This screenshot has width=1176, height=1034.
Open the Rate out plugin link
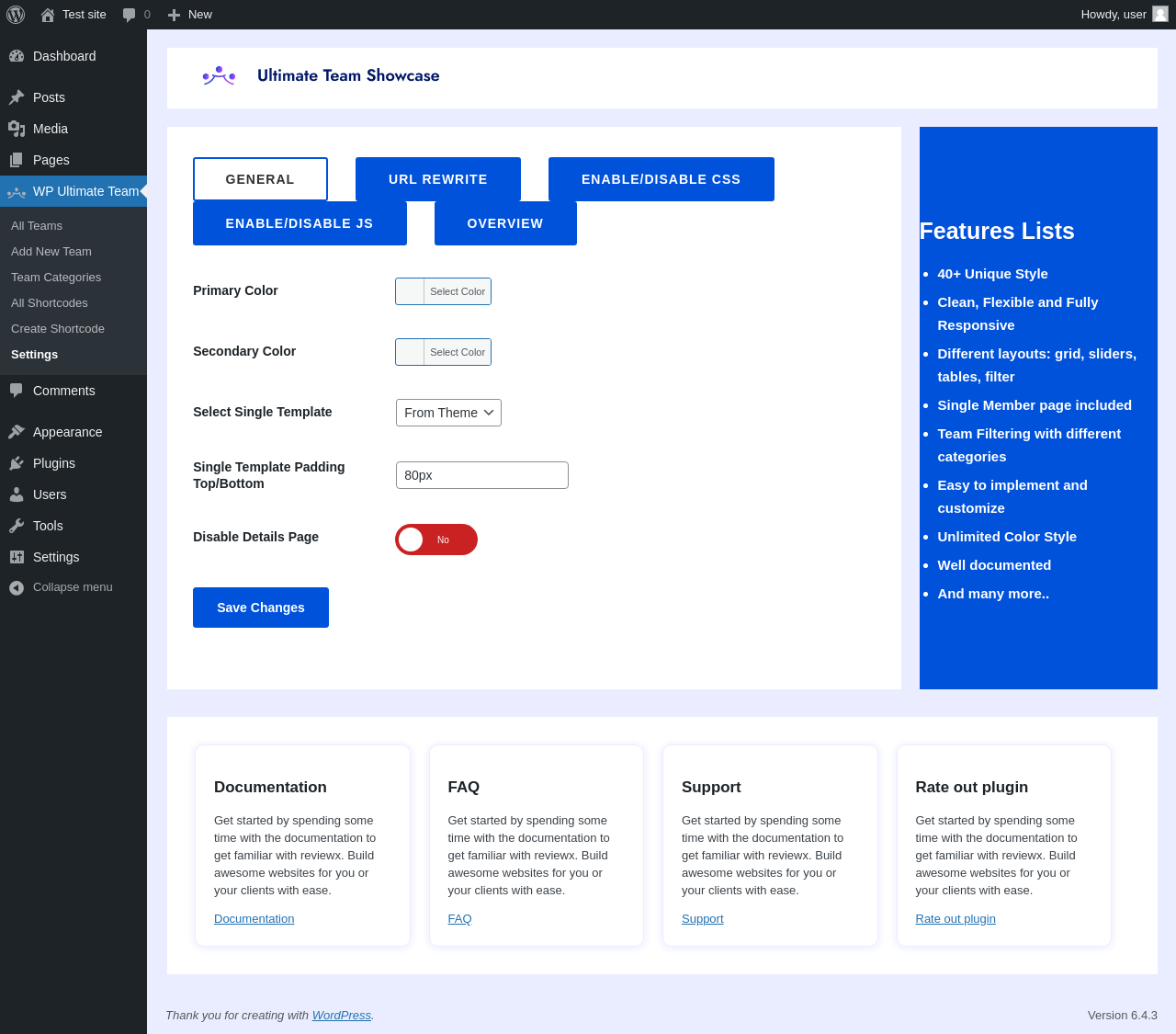click(x=955, y=919)
